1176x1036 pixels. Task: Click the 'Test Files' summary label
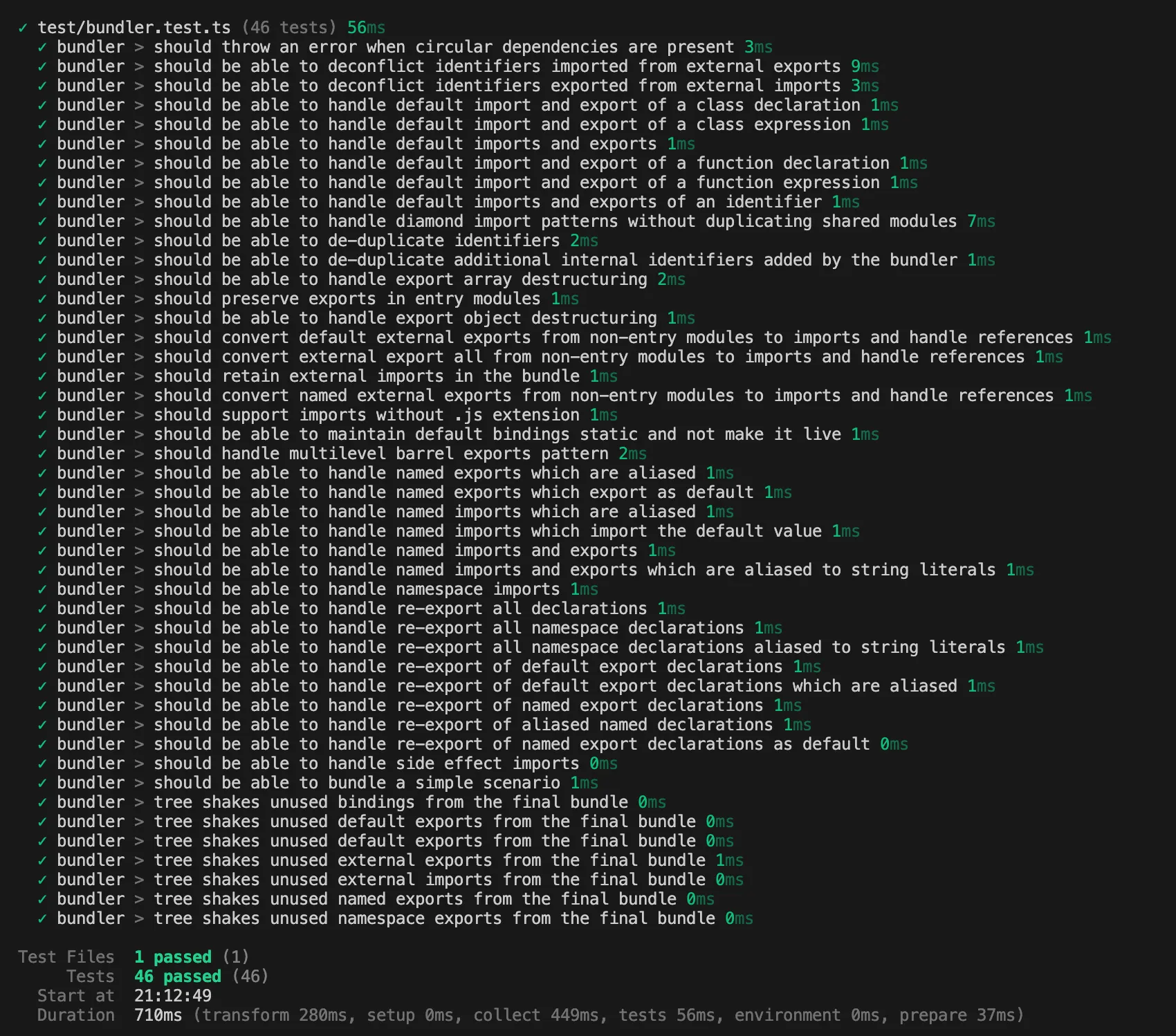click(66, 957)
